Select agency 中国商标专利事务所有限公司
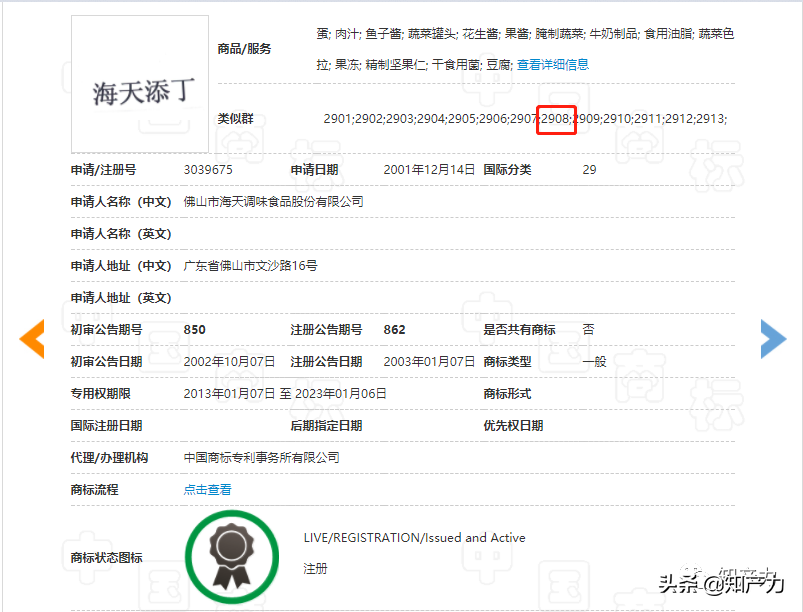803x612 pixels. tap(262, 457)
